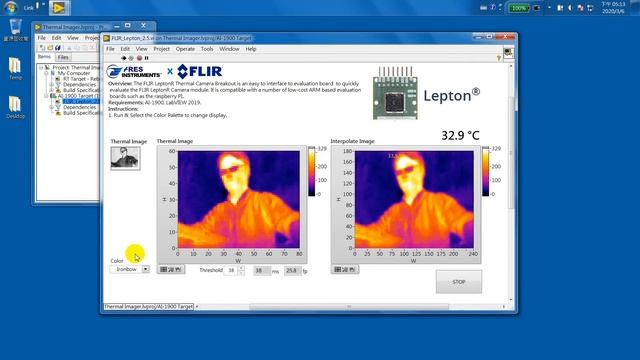Click the green 100% battery indicator
The image size is (640, 360).
(x=519, y=8)
